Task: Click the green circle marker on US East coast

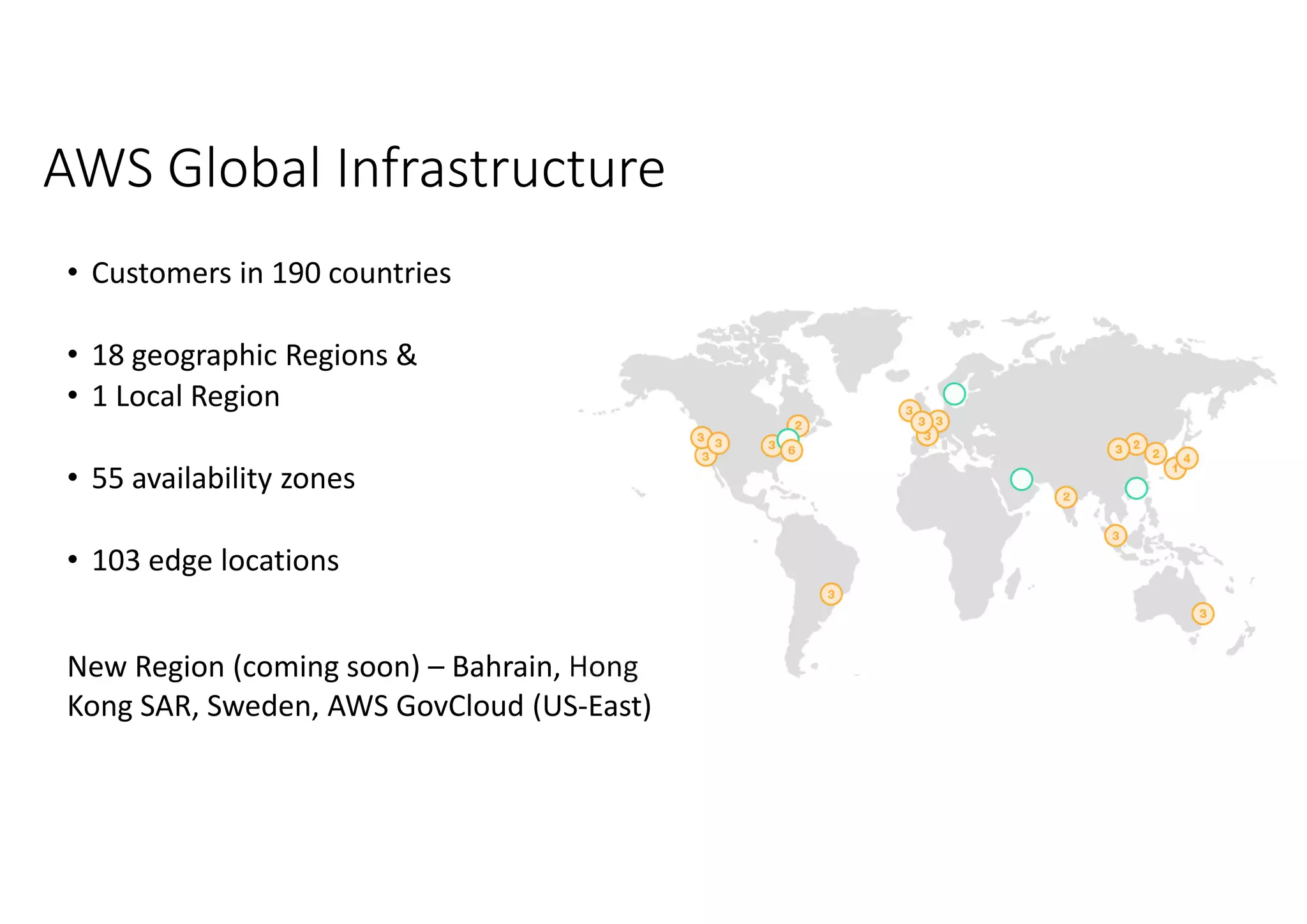Action: 788,439
